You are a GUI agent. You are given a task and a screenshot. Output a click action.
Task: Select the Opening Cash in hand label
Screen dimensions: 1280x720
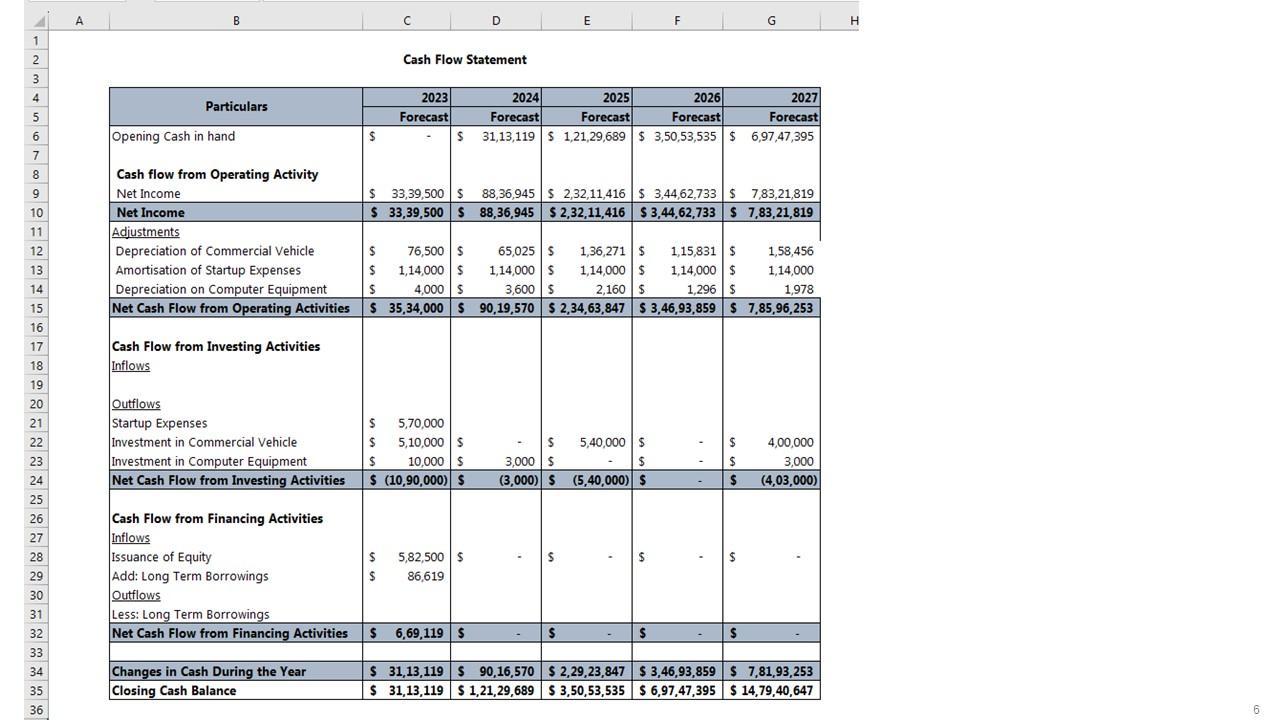(x=174, y=137)
